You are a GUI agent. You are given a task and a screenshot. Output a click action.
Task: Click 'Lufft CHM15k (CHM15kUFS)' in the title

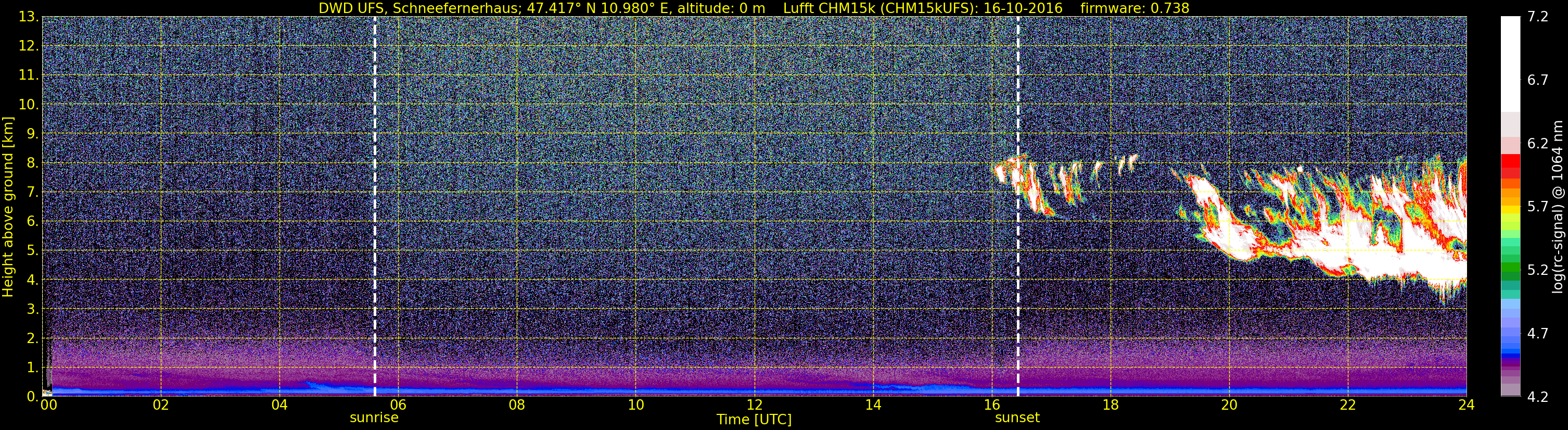tap(881, 8)
